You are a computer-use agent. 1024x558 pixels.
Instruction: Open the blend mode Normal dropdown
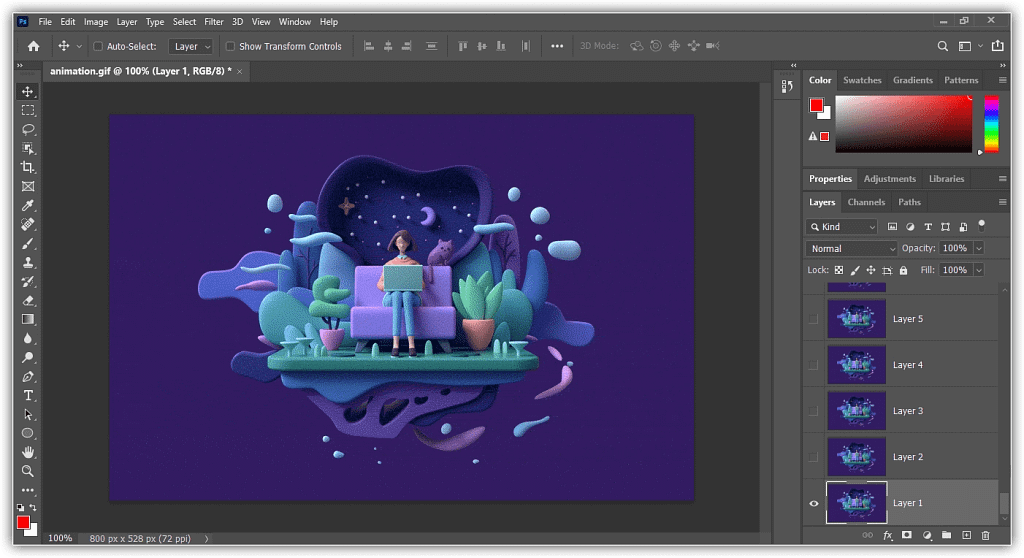(x=852, y=248)
